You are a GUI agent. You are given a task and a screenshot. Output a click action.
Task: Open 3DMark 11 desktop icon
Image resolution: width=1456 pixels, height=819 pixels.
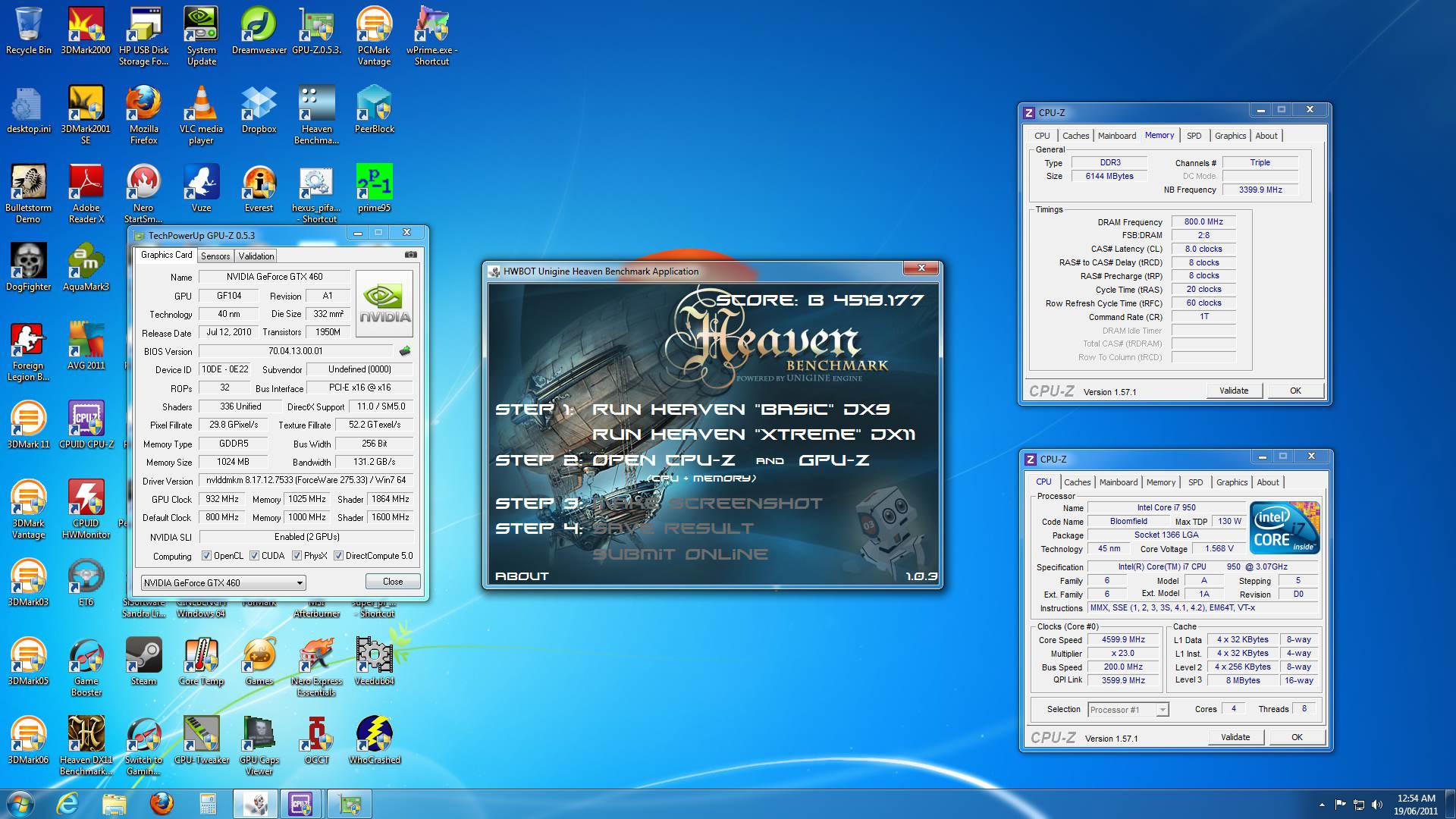click(28, 425)
